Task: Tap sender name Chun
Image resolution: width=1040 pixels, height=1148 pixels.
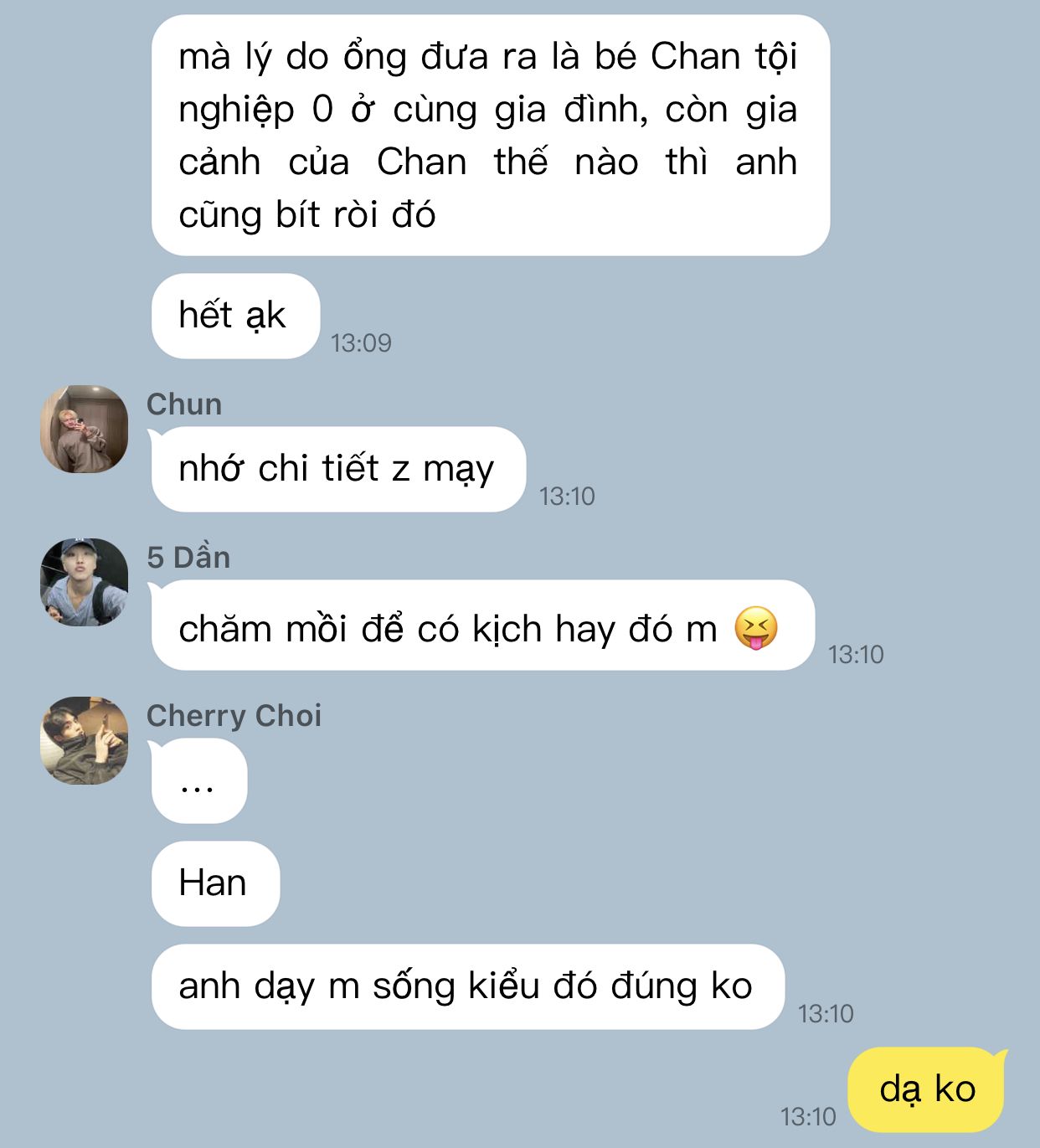Action: pyautogui.click(x=184, y=404)
